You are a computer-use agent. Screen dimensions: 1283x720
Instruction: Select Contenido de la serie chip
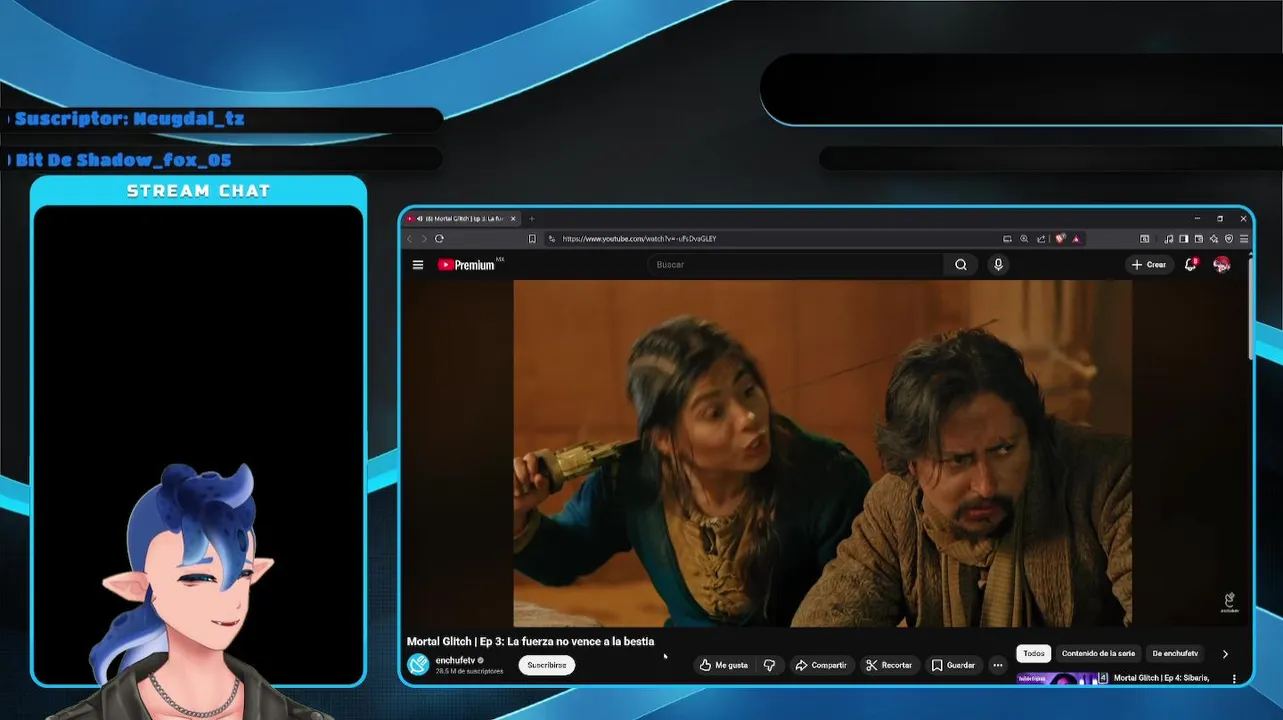point(1098,653)
